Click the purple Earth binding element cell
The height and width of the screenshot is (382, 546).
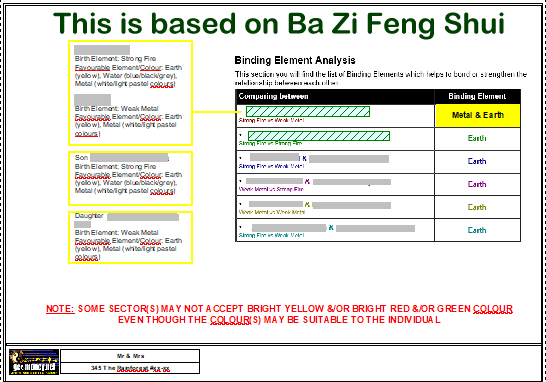point(477,184)
